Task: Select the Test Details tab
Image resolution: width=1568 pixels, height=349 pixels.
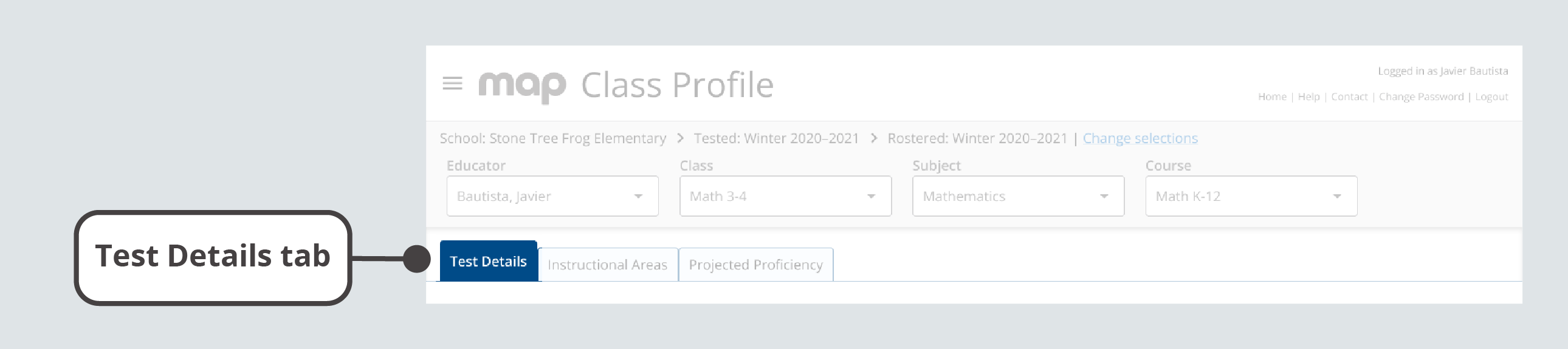Action: [488, 262]
